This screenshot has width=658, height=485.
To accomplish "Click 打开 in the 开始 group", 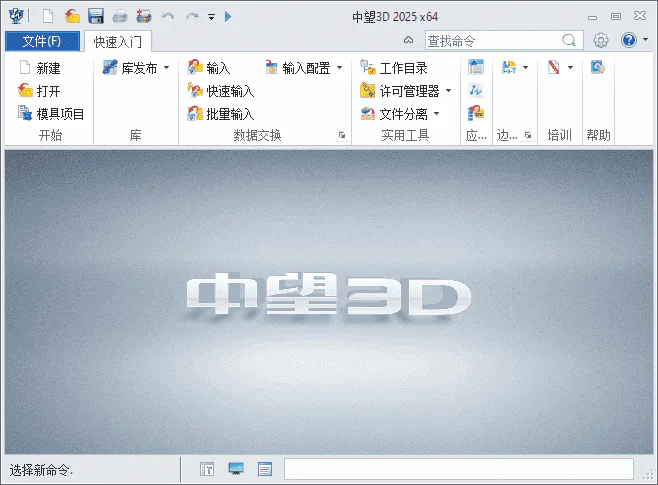I will pos(39,91).
